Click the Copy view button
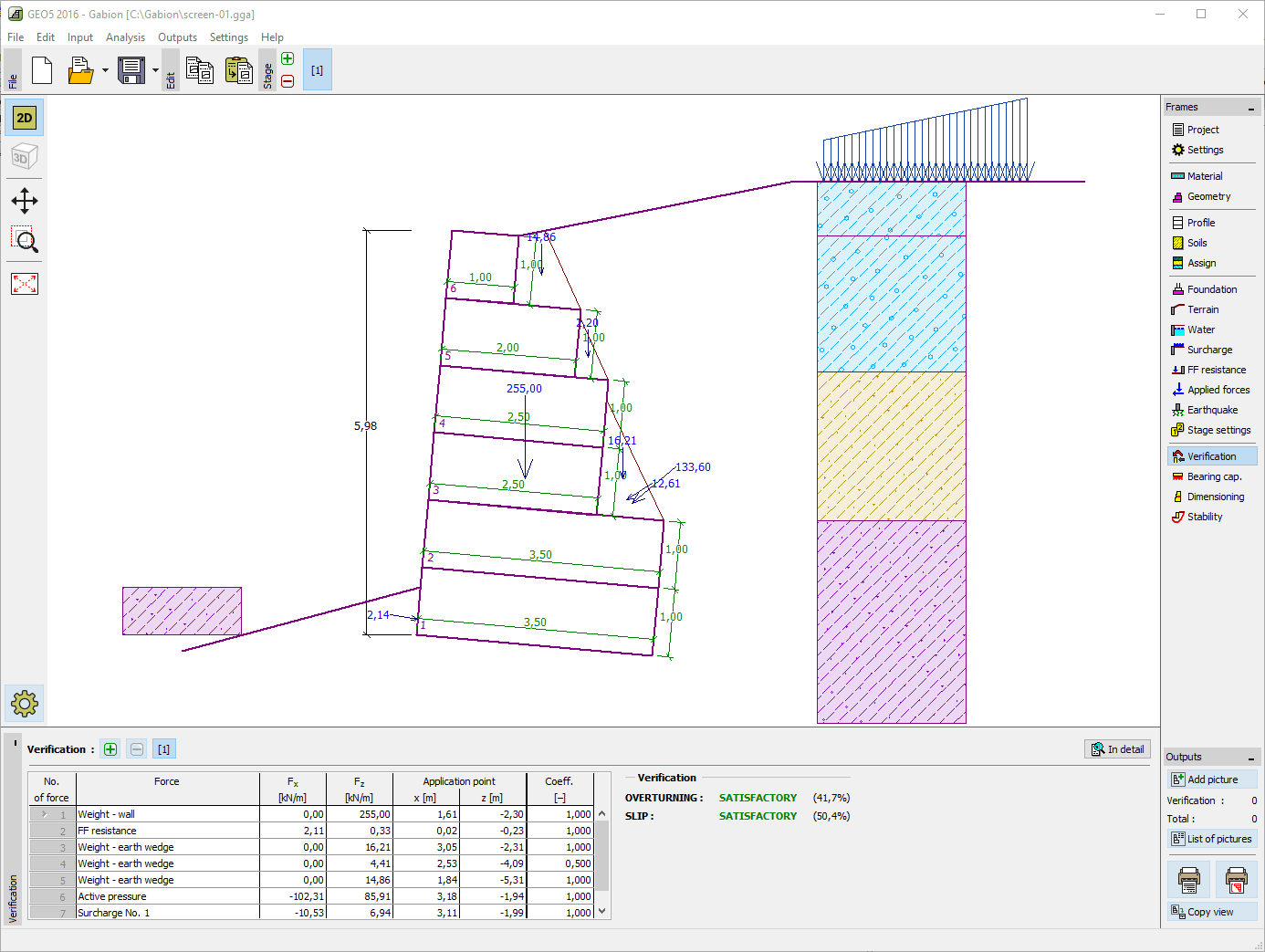1265x952 pixels. (x=1211, y=911)
